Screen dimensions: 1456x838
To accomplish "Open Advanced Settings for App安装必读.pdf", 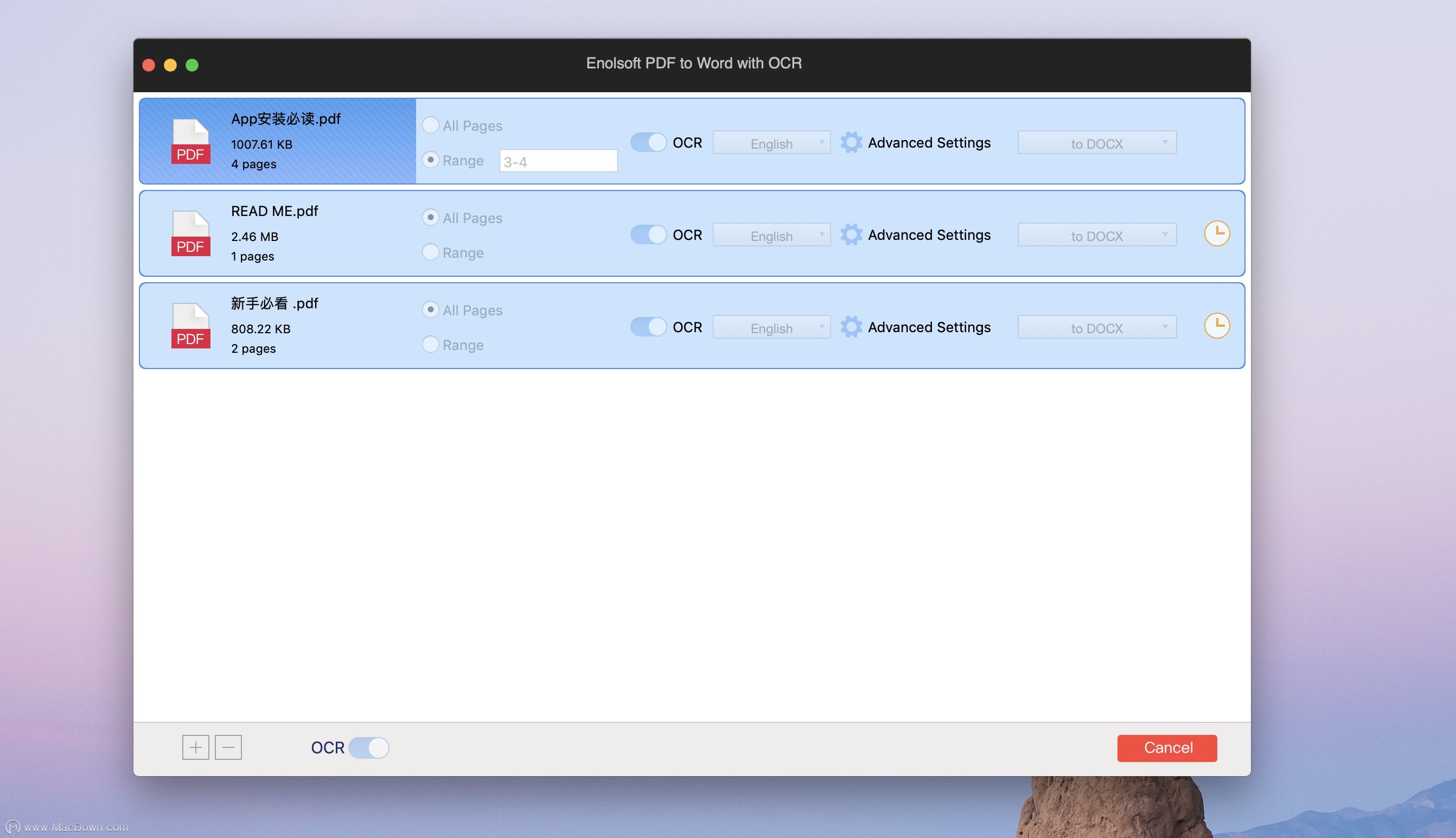I will [929, 143].
